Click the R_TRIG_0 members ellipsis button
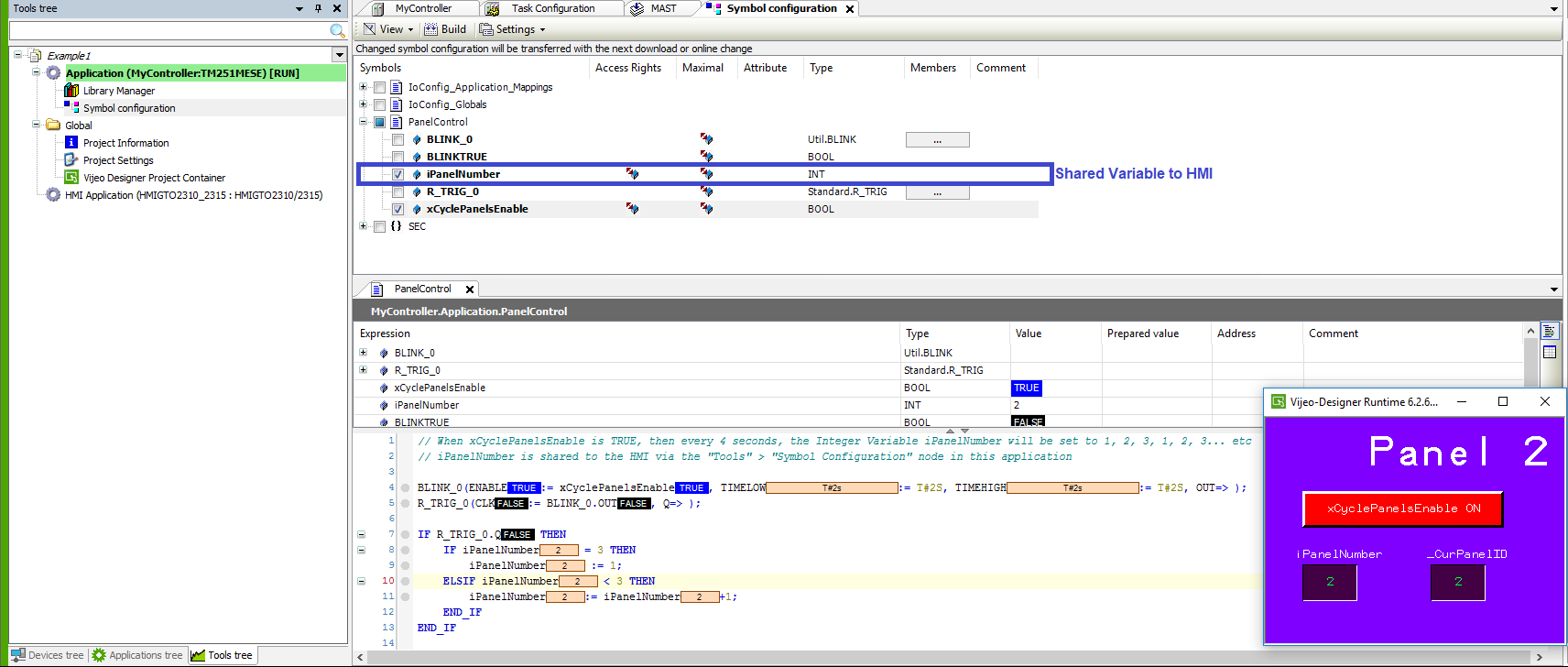The height and width of the screenshot is (667, 1568). click(937, 192)
